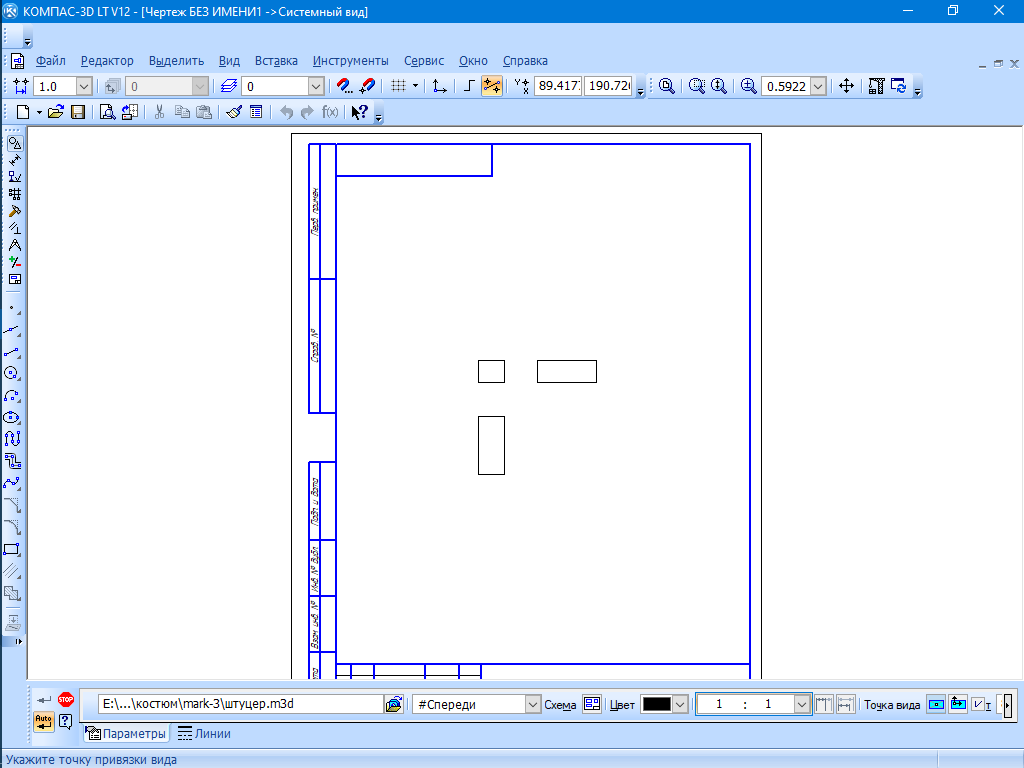Open the color dropdown arrow
This screenshot has height=768, width=1024.
[680, 705]
